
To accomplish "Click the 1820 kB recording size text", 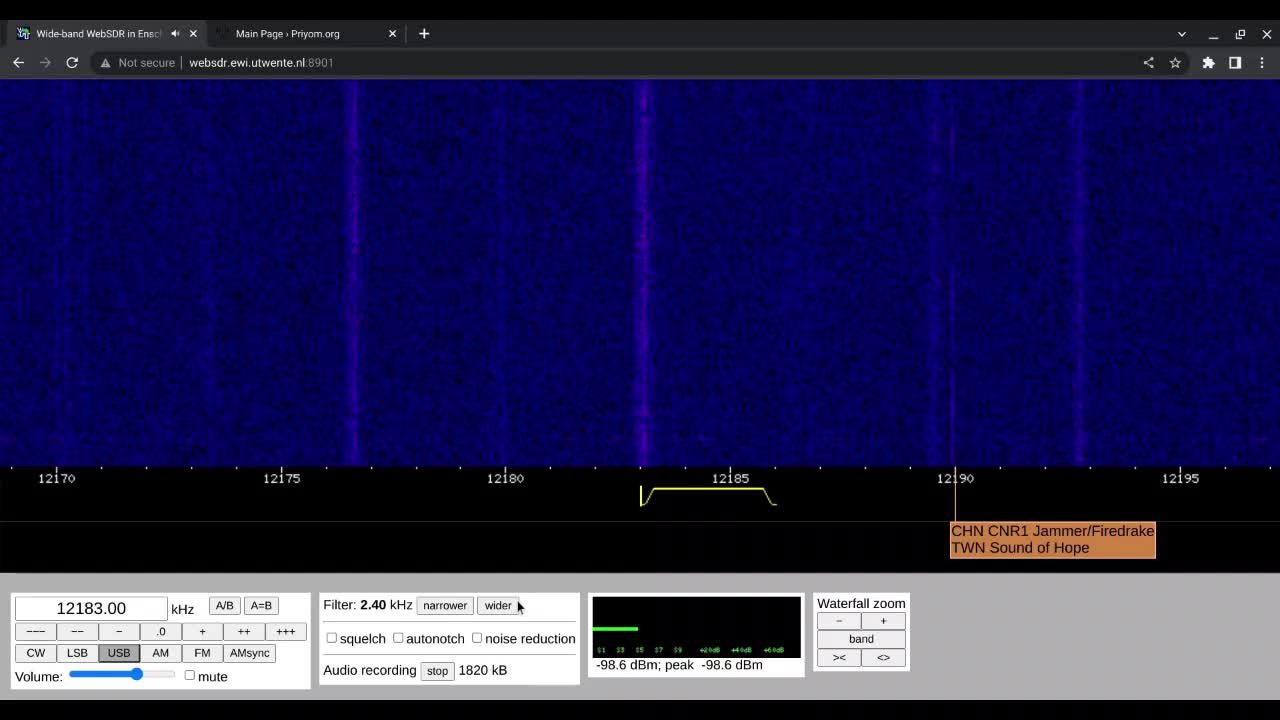I will tap(483, 670).
